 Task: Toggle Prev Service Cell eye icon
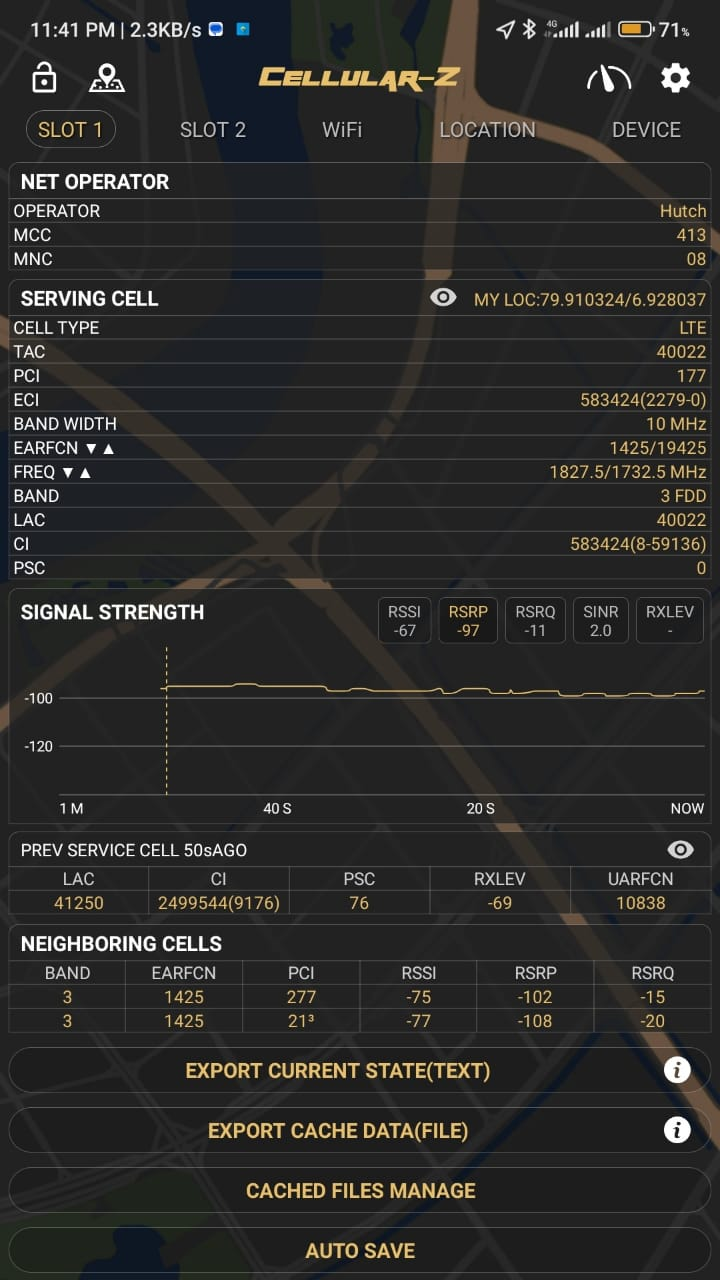pos(680,849)
